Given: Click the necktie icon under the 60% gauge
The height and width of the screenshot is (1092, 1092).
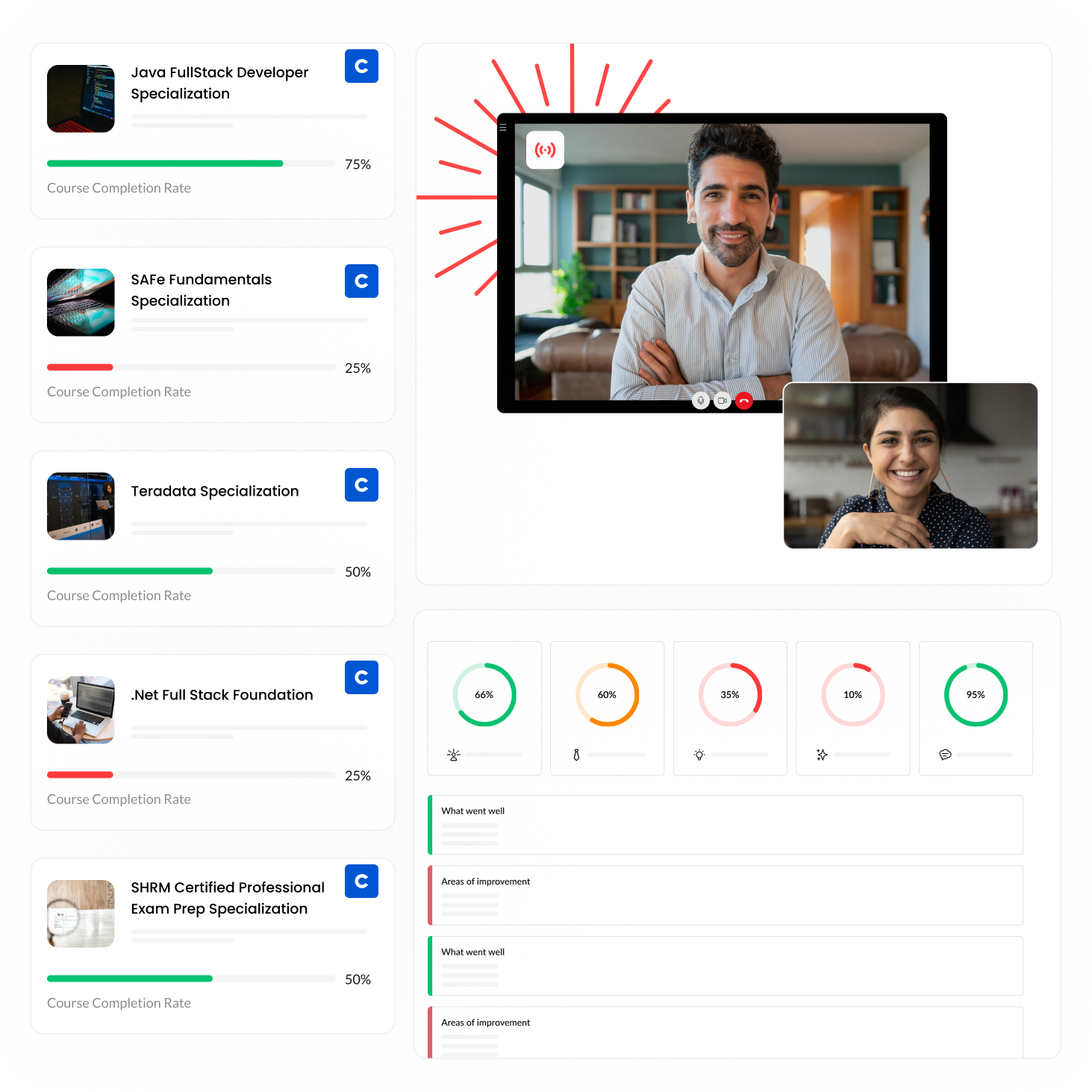Looking at the screenshot, I should click(x=576, y=755).
